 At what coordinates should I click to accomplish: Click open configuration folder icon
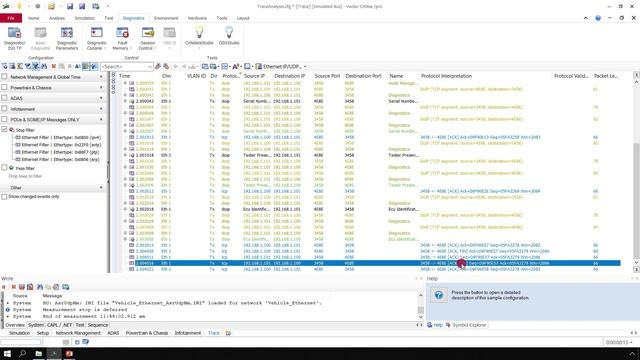[x=51, y=6]
